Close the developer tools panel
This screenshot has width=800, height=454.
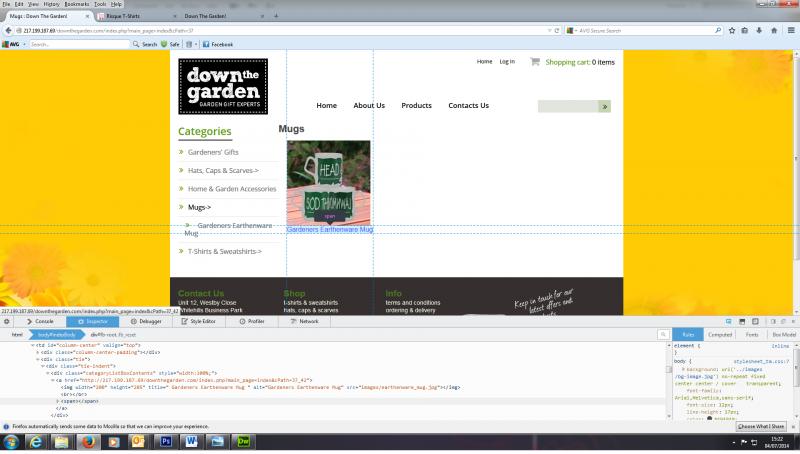point(793,321)
